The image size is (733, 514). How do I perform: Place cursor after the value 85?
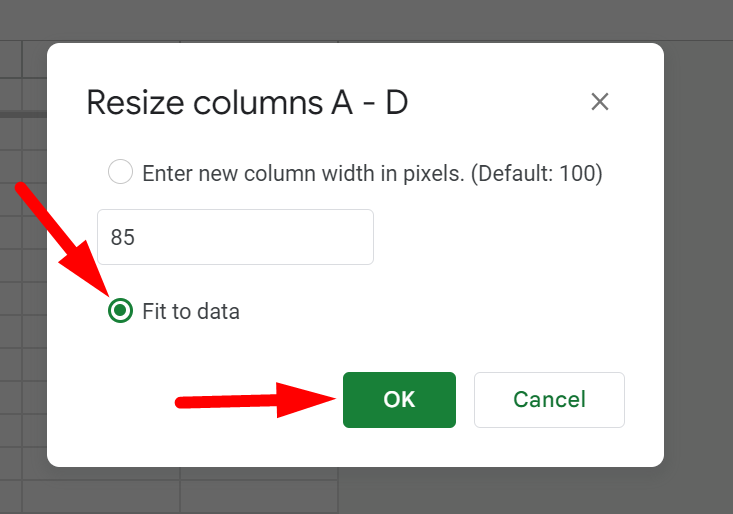coord(140,237)
